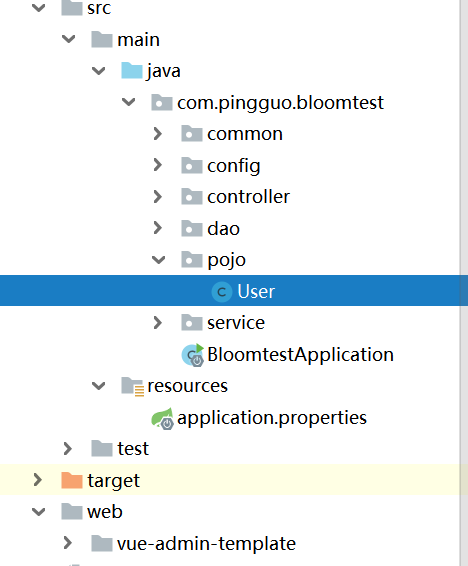Expand the vue-admin-template folder
The image size is (468, 566).
click(67, 543)
